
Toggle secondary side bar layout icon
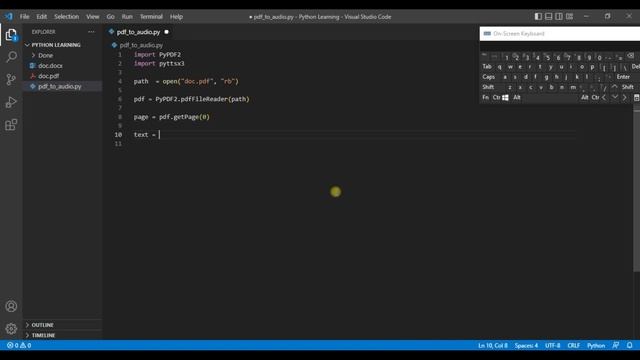point(559,16)
